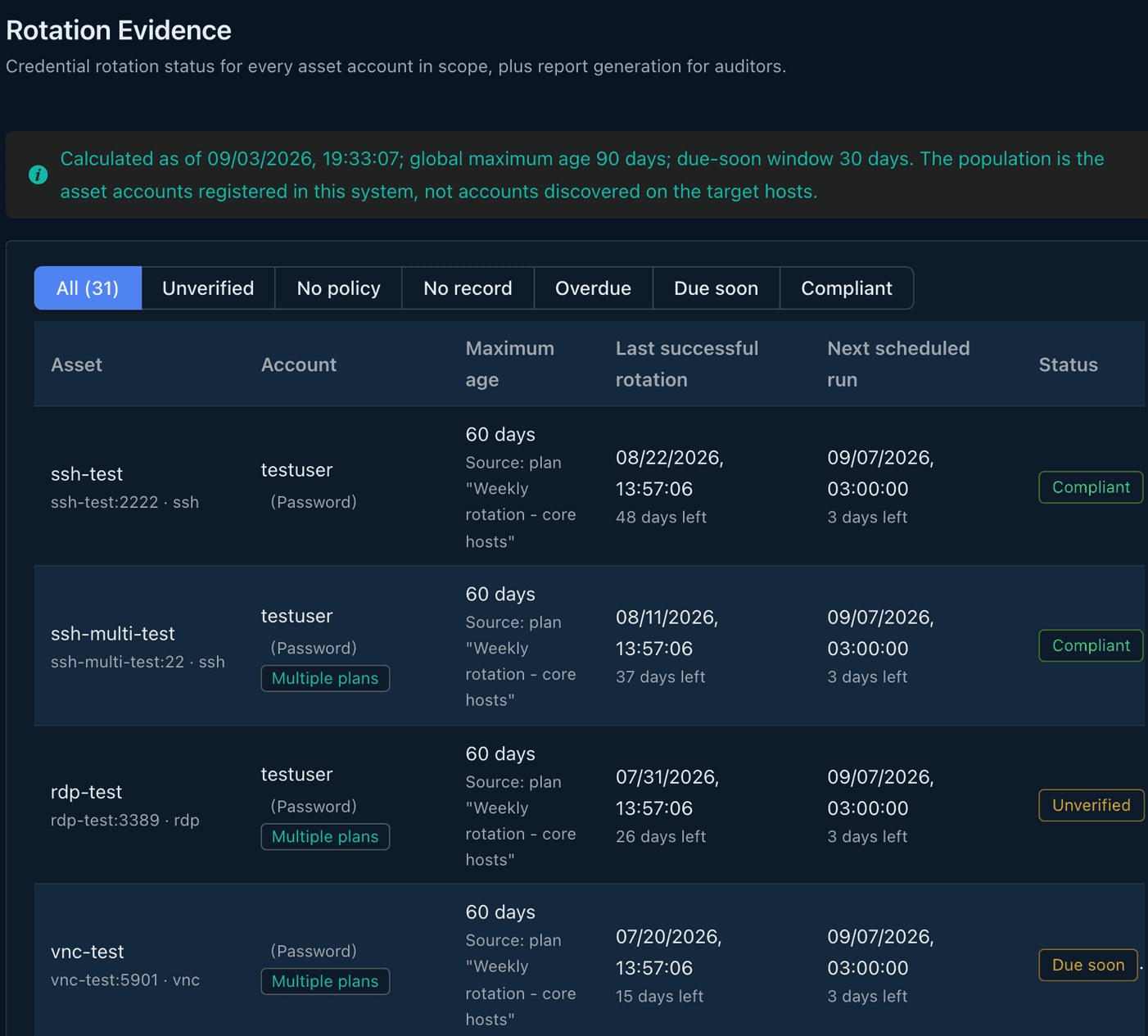Click the Status column header

click(x=1069, y=364)
